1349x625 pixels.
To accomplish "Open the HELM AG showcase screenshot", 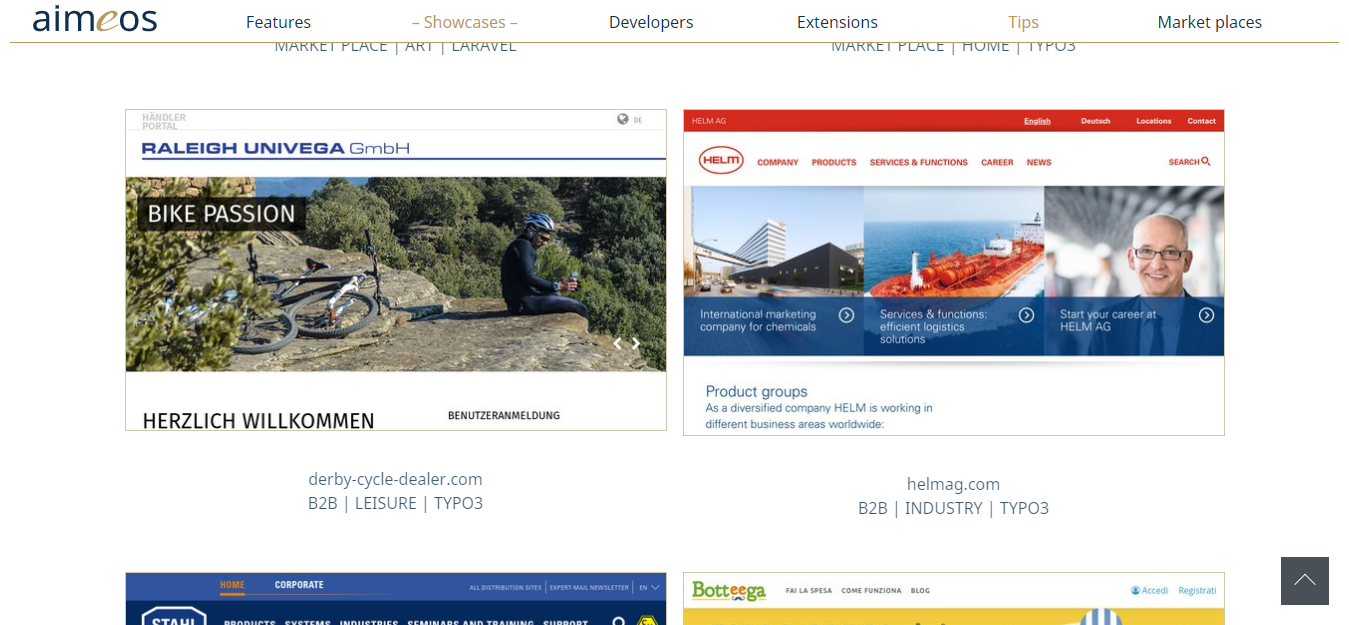I will 954,272.
